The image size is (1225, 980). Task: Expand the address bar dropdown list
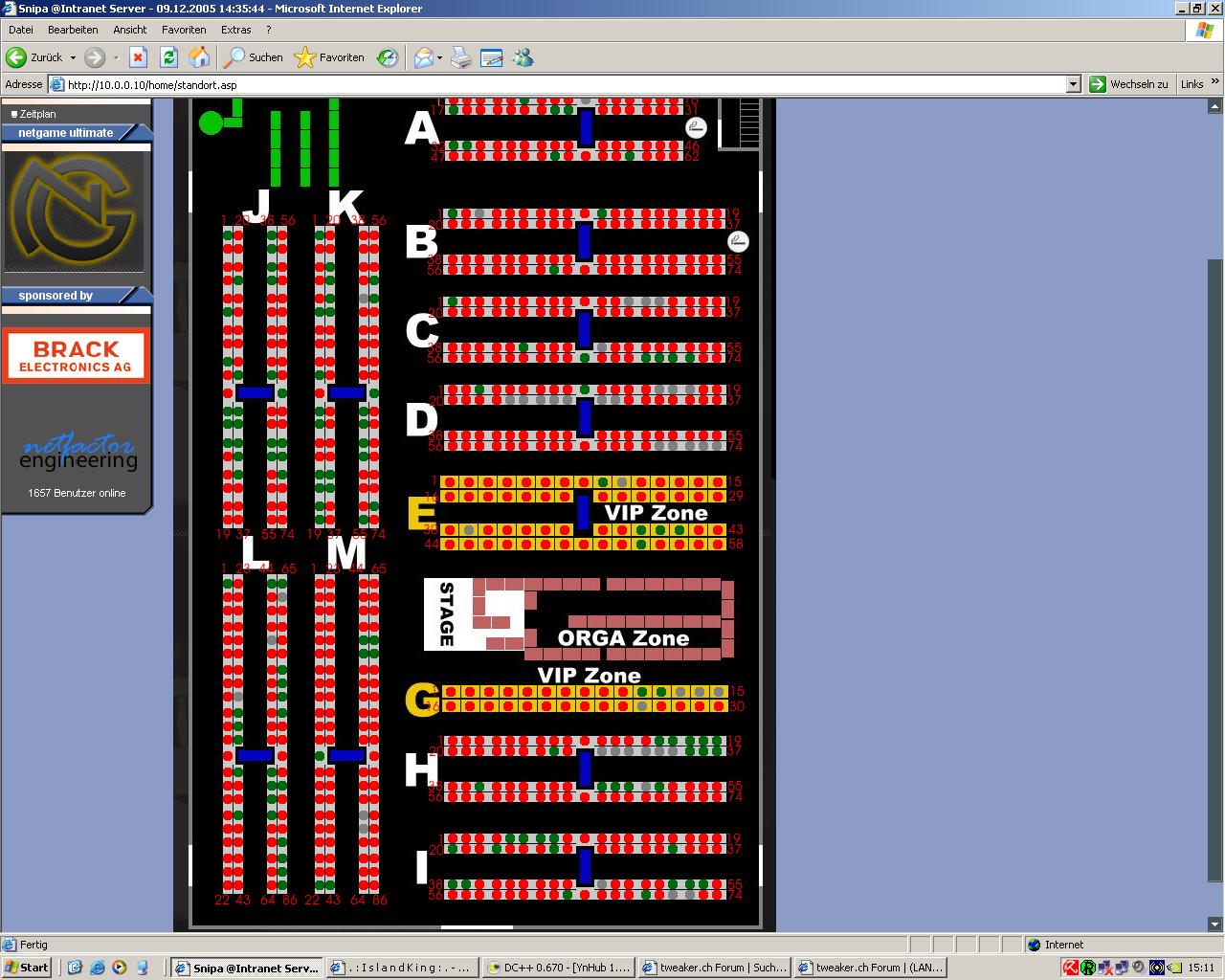point(1073,84)
